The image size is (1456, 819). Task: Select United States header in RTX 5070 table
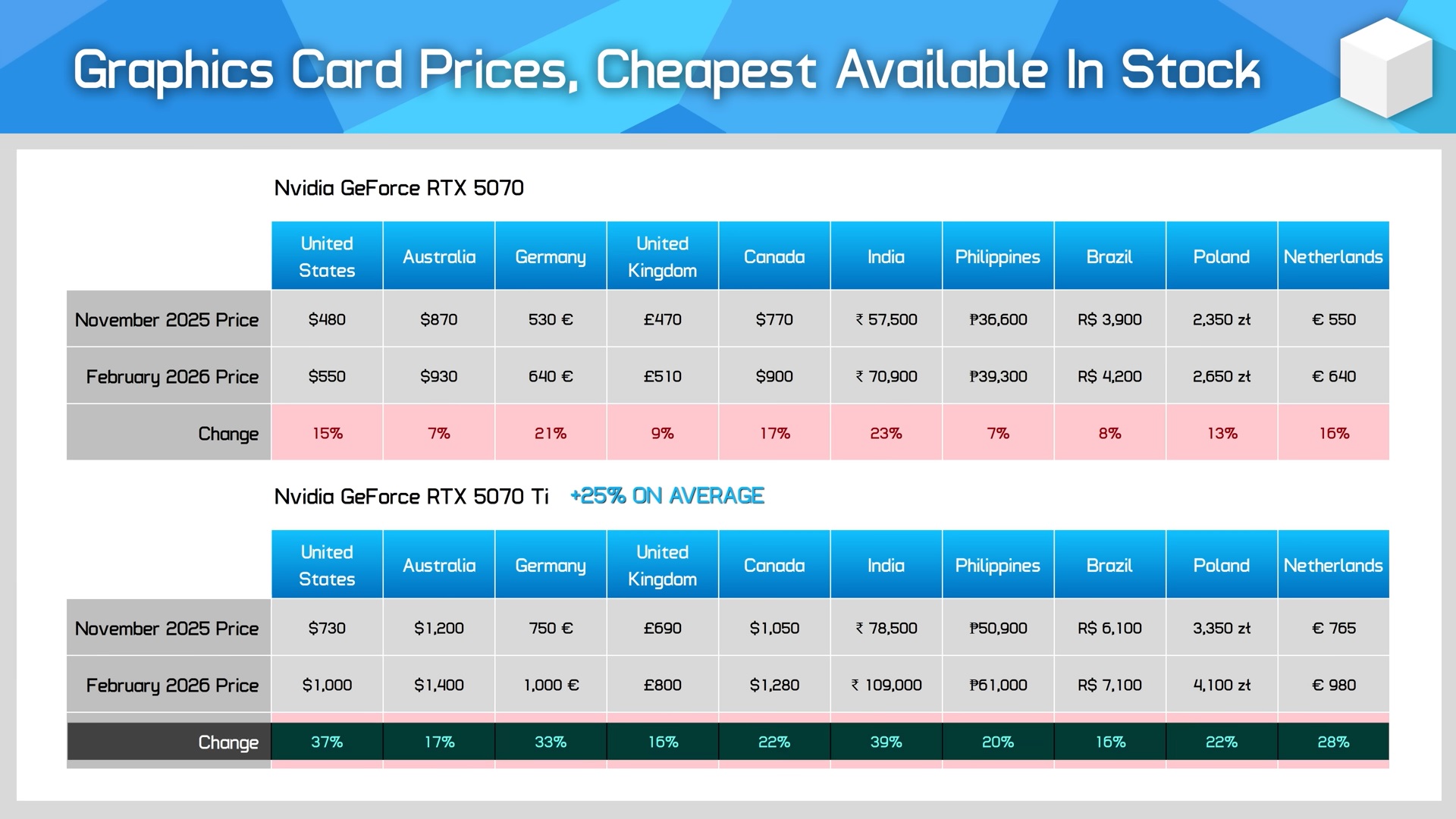pyautogui.click(x=327, y=256)
